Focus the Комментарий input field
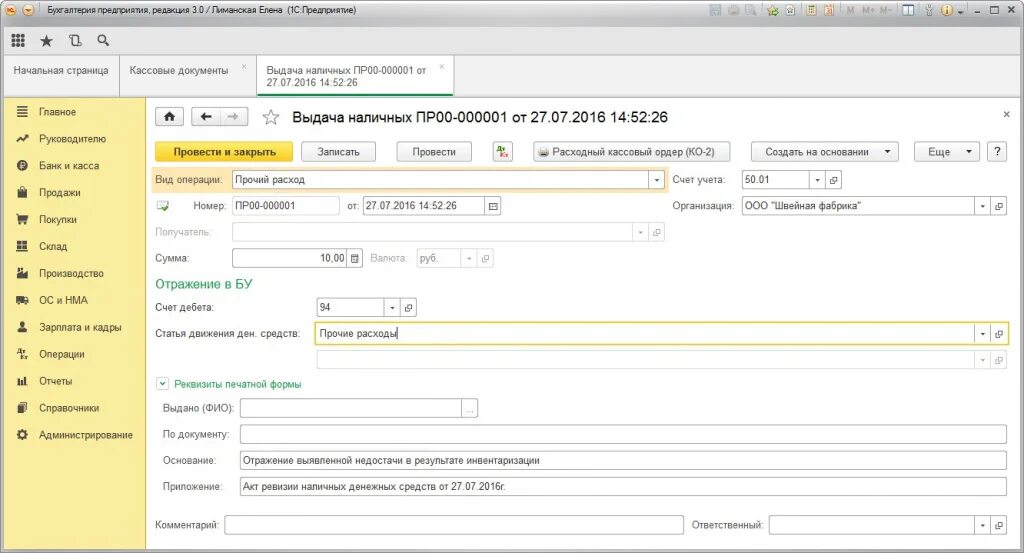This screenshot has height=553, width=1024. pos(454,525)
